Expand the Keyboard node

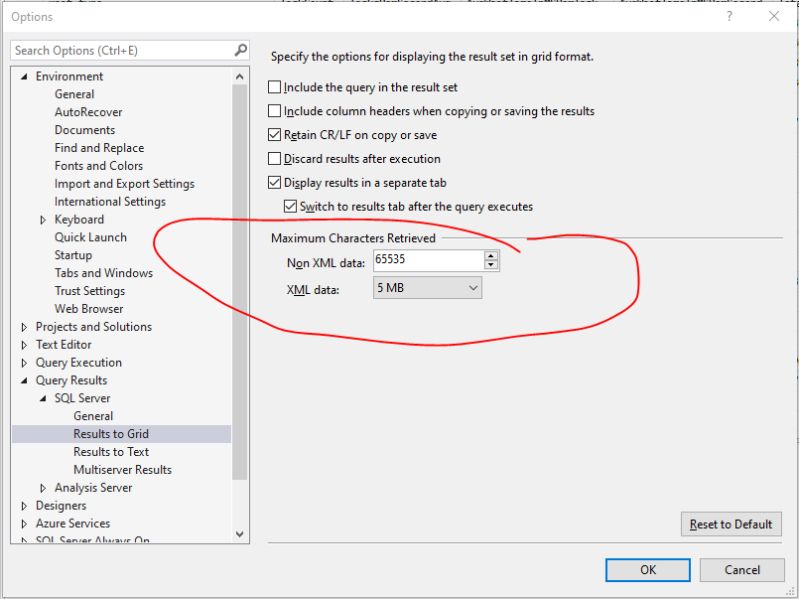43,220
